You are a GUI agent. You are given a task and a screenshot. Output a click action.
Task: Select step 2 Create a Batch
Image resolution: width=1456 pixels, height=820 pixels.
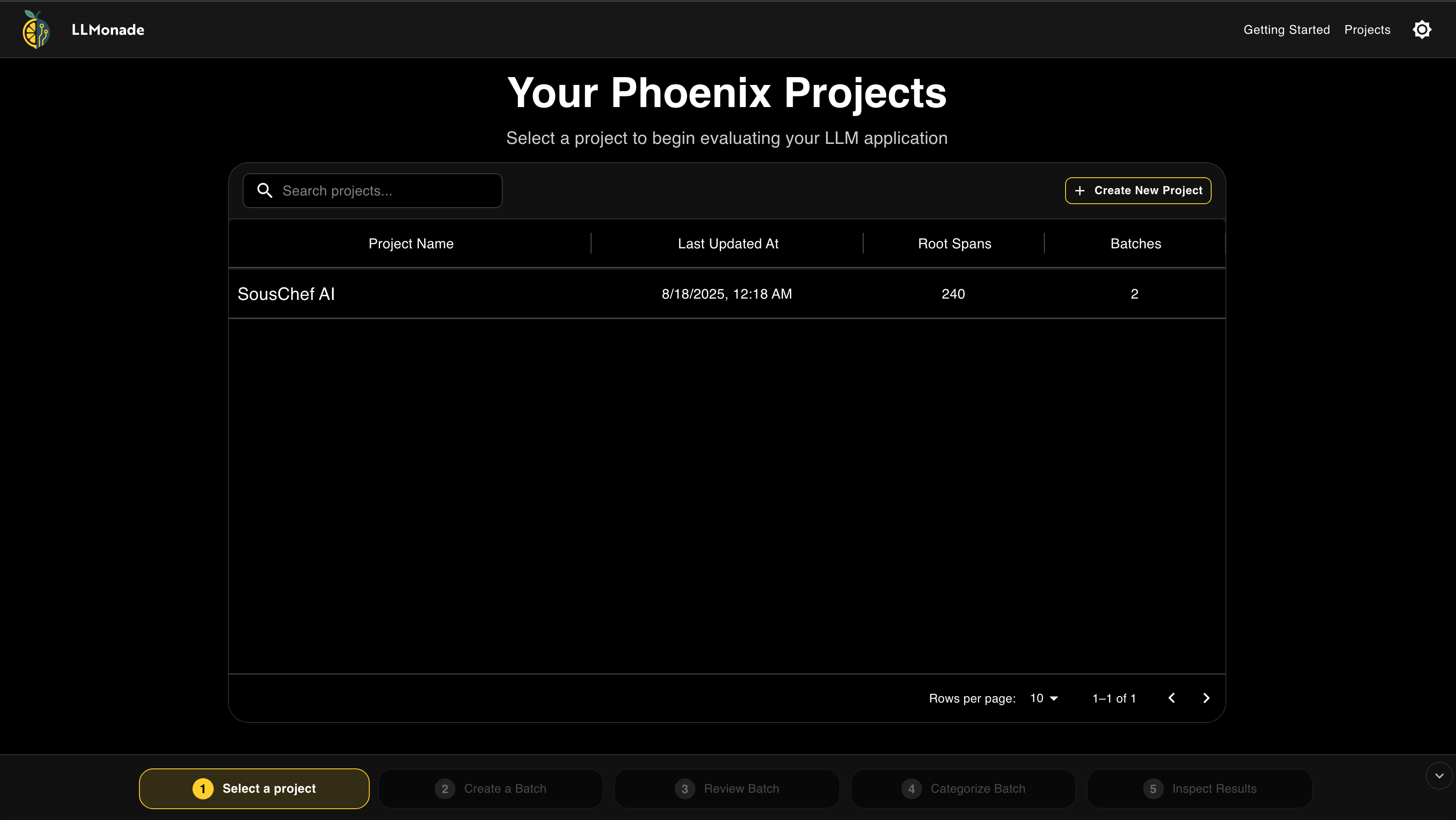(x=491, y=788)
